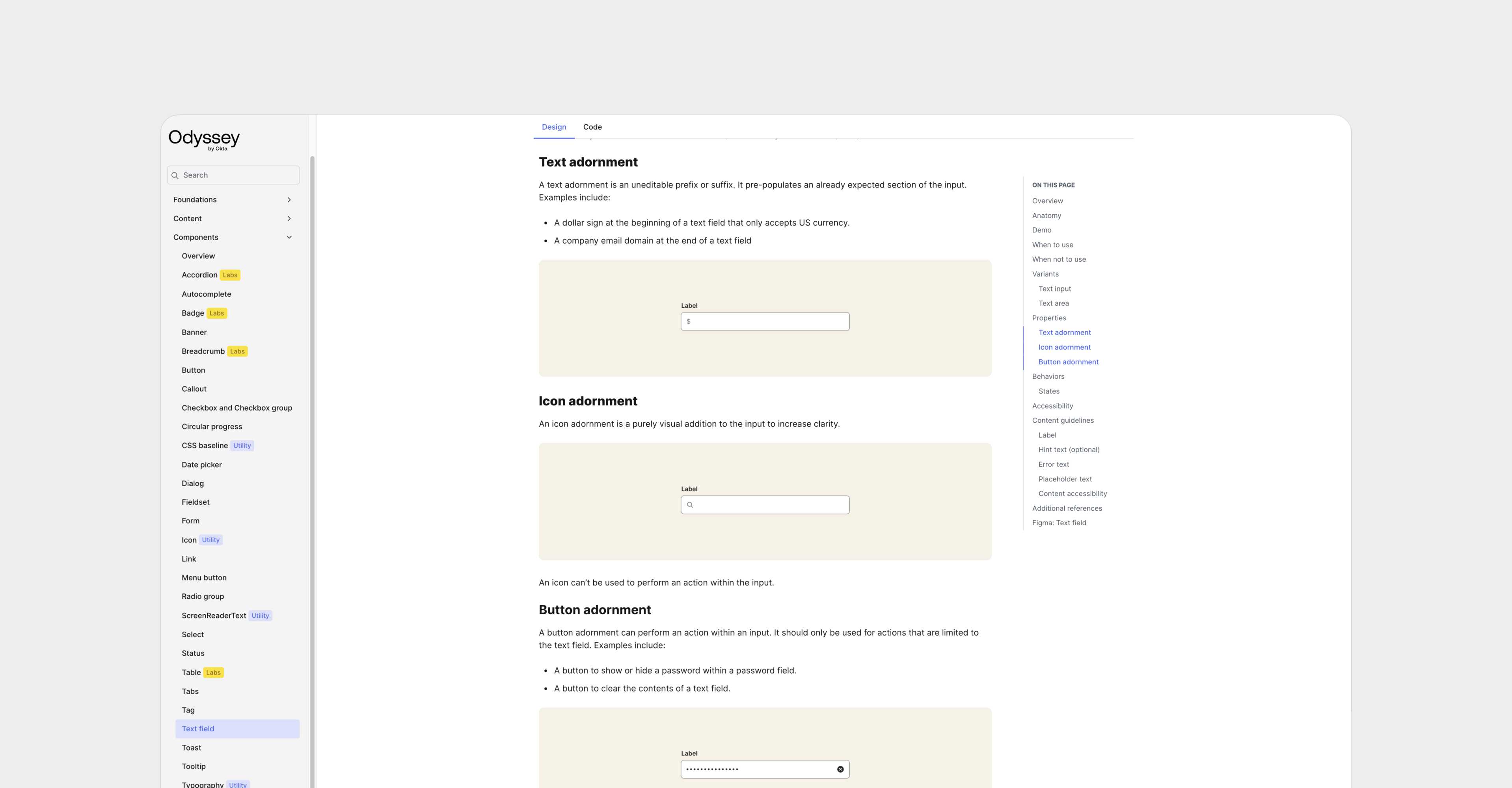
Task: Open the Checkbox and Checkbox group page
Action: 236,408
